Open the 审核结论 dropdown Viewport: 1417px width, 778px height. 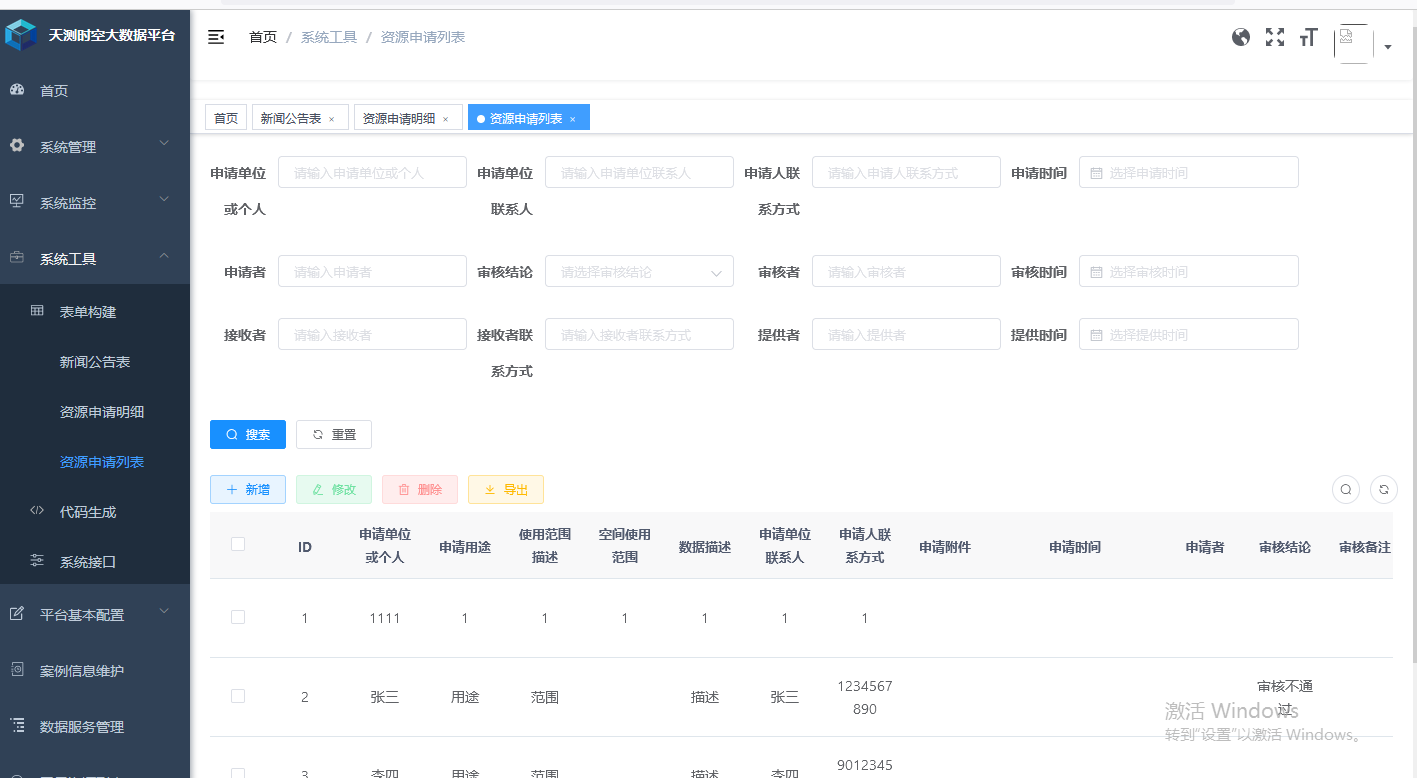click(639, 271)
